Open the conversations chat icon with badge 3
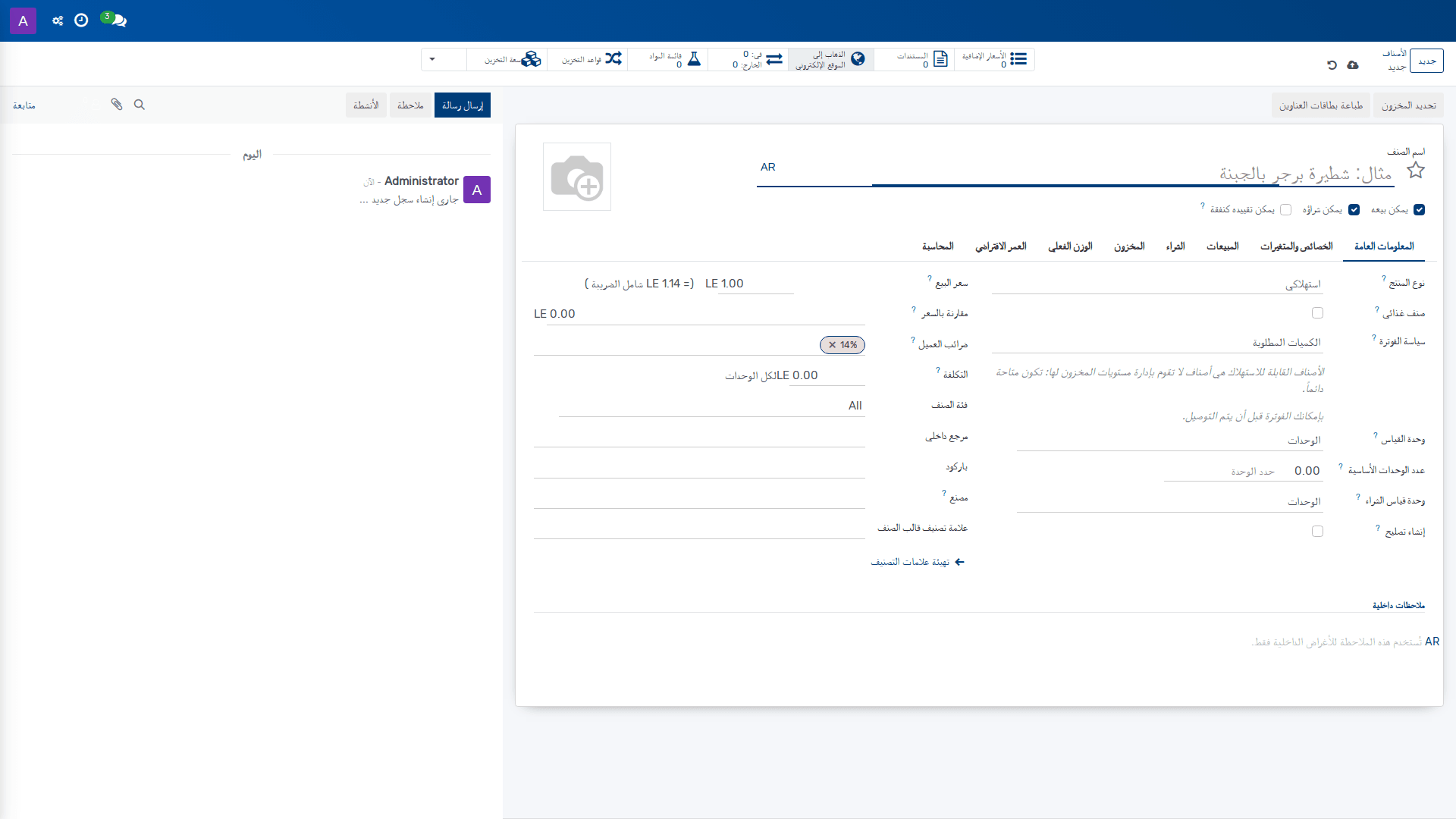This screenshot has width=1456, height=819. coord(115,20)
